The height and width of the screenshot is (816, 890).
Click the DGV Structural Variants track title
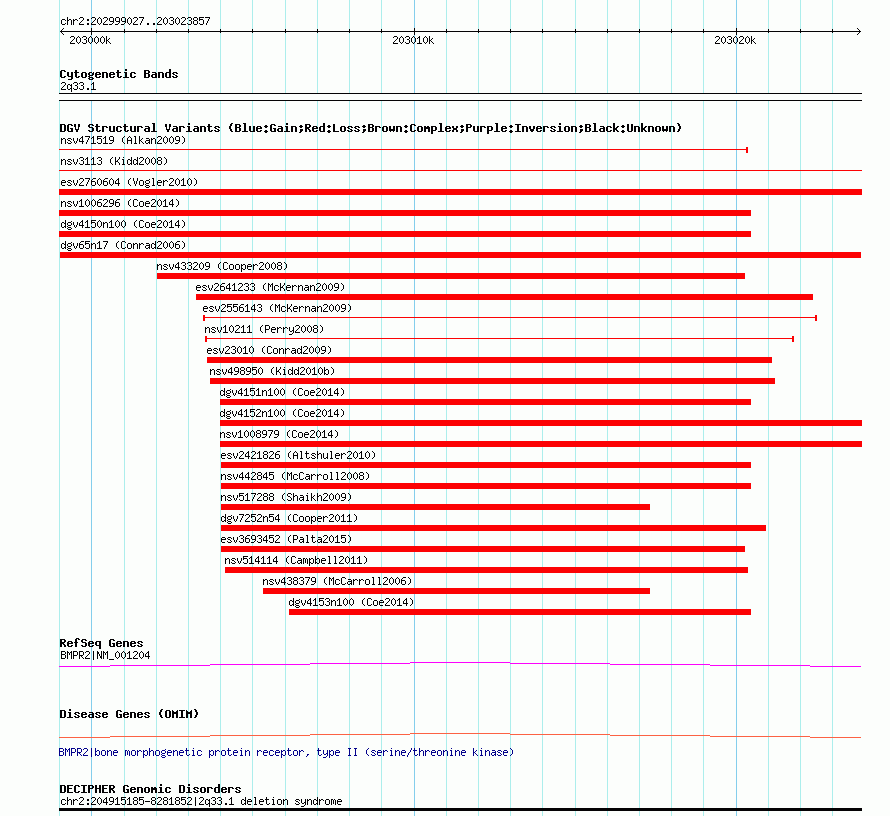371,128
